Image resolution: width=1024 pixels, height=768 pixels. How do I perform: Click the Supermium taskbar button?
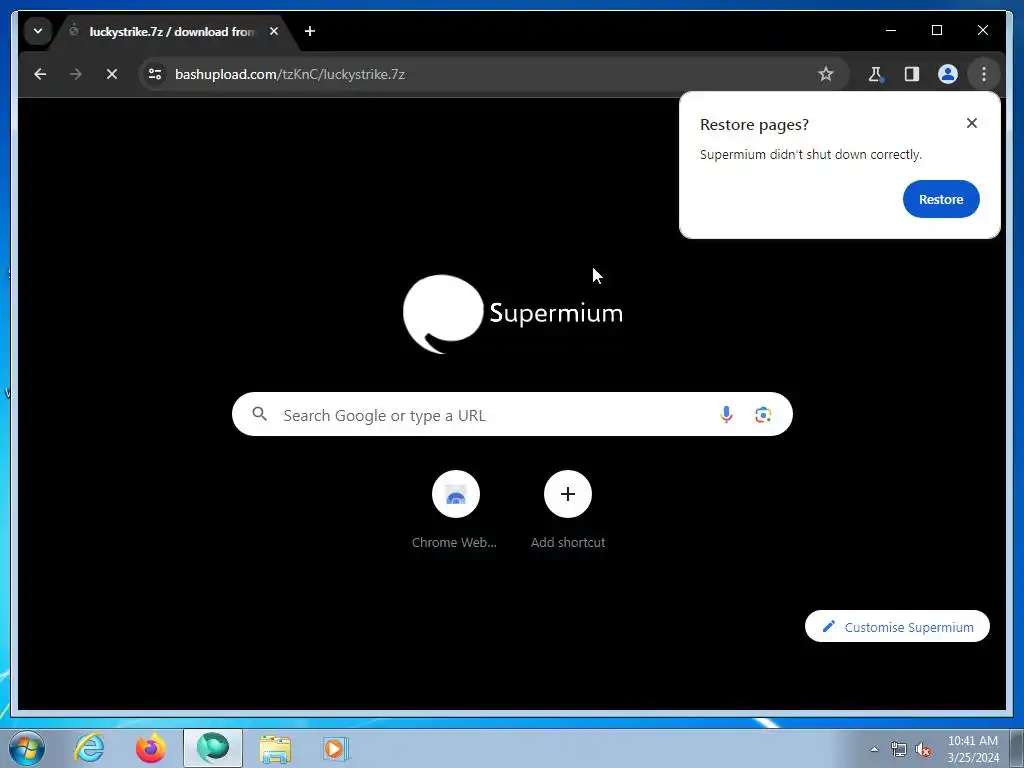tap(213, 748)
